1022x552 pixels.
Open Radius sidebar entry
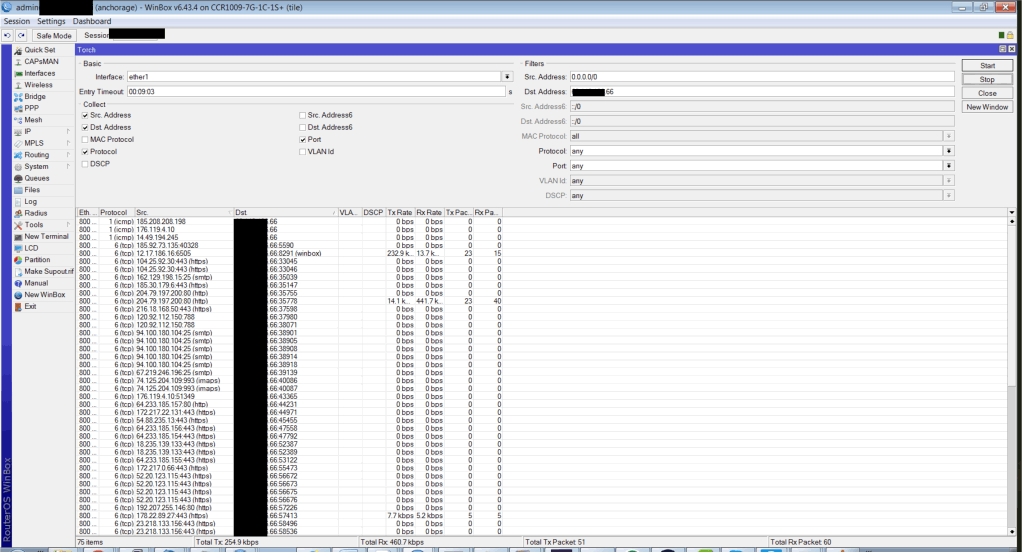pos(35,213)
